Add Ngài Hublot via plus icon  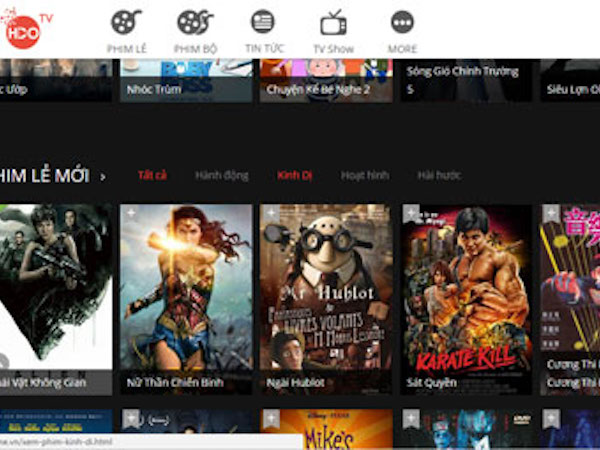click(271, 214)
